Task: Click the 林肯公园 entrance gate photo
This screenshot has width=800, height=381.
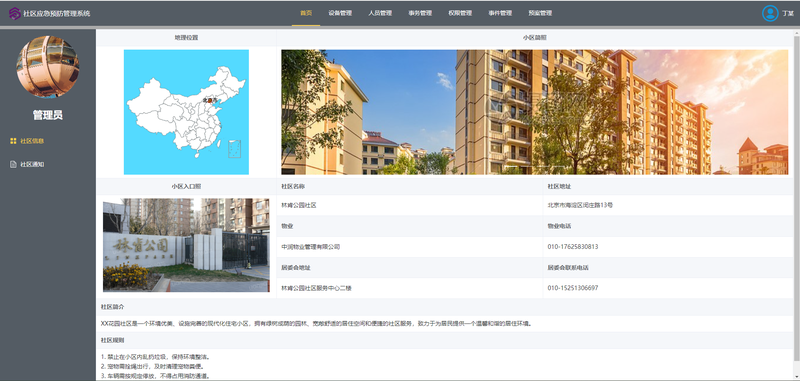Action: [x=186, y=245]
